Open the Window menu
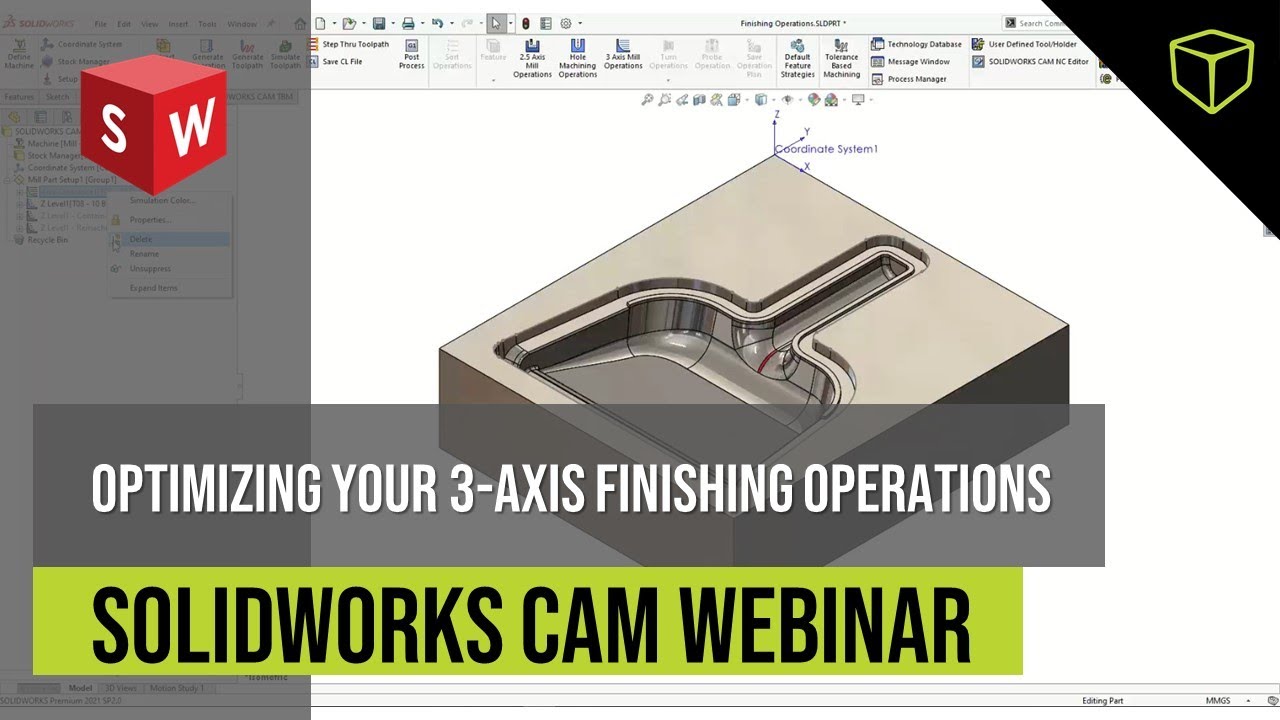This screenshot has height=720, width=1280. click(x=241, y=23)
